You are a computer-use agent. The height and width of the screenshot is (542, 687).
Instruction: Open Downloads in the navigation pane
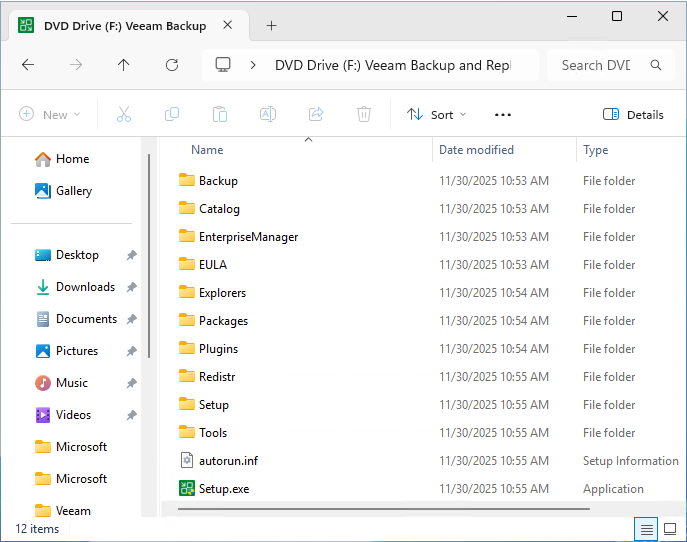click(85, 287)
